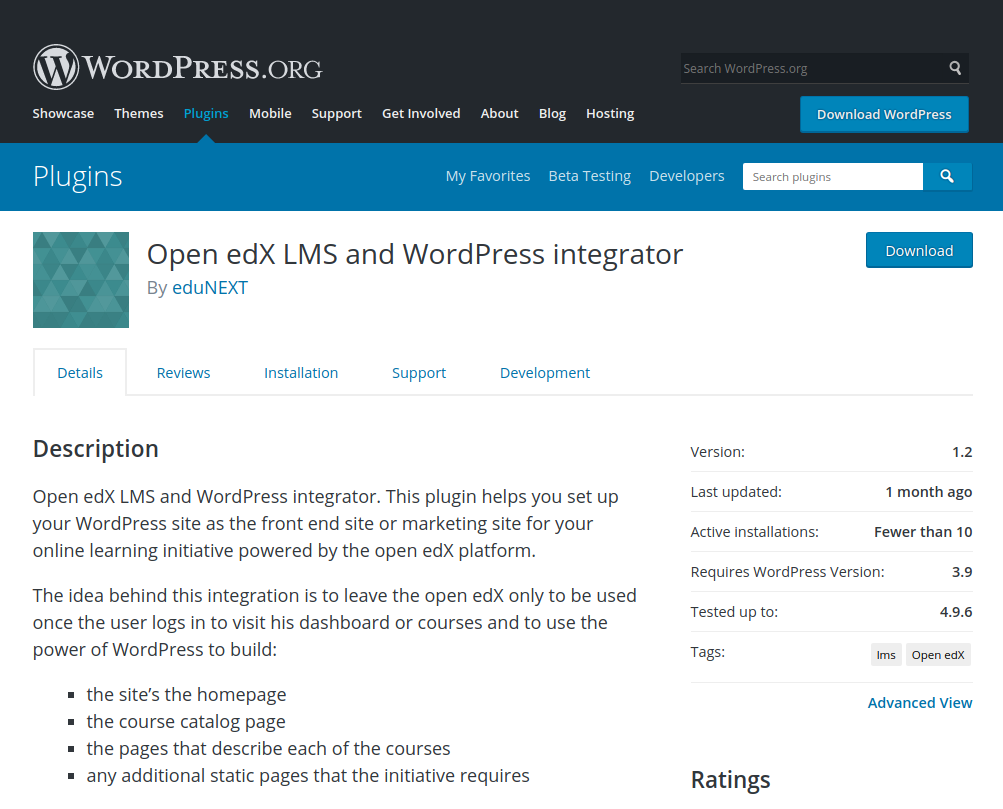1003x809 pixels.
Task: Click the plugin search magnifier button
Action: tap(947, 177)
